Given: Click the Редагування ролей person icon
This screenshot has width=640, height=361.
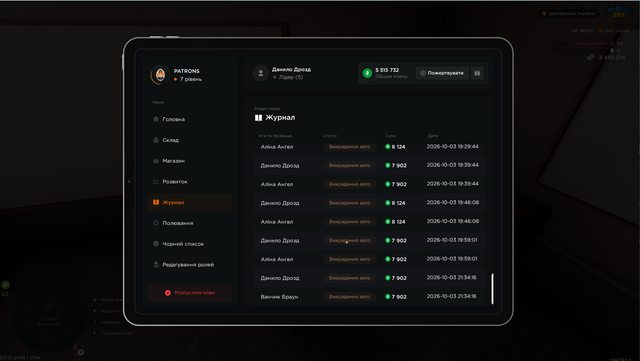Looking at the screenshot, I should 156,265.
